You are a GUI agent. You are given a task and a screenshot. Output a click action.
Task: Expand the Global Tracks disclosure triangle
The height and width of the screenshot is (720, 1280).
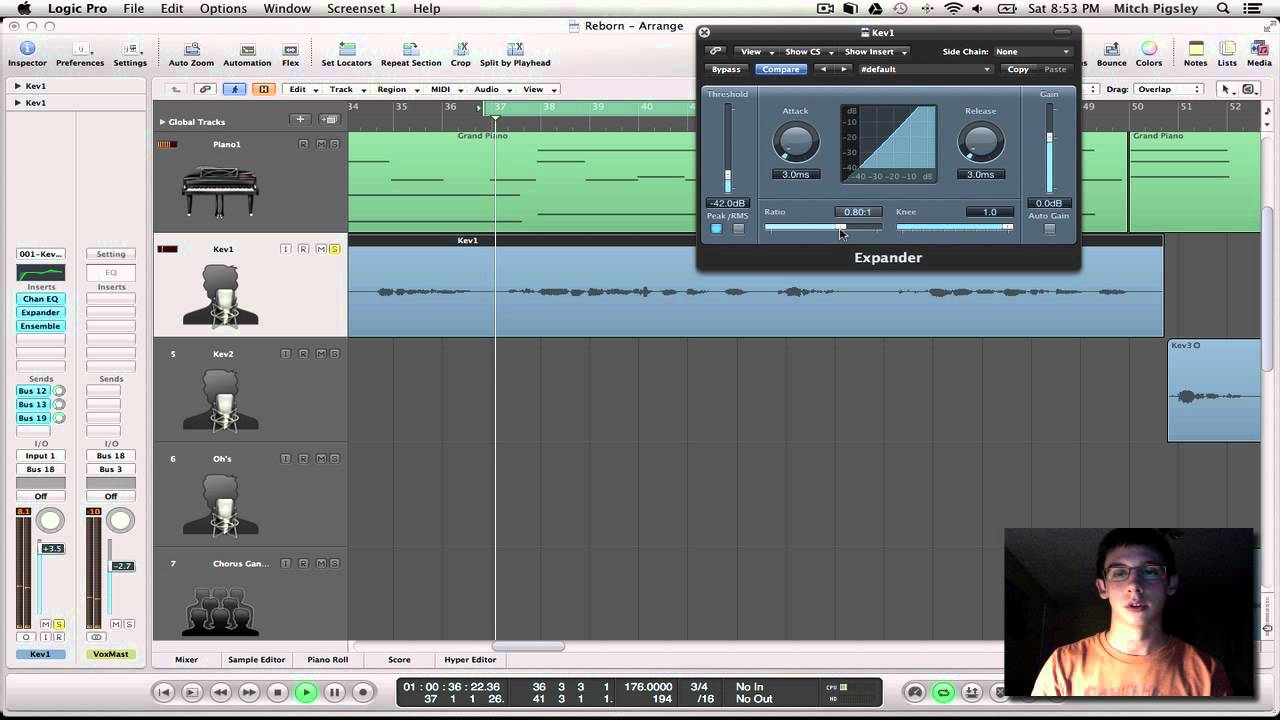coord(162,122)
